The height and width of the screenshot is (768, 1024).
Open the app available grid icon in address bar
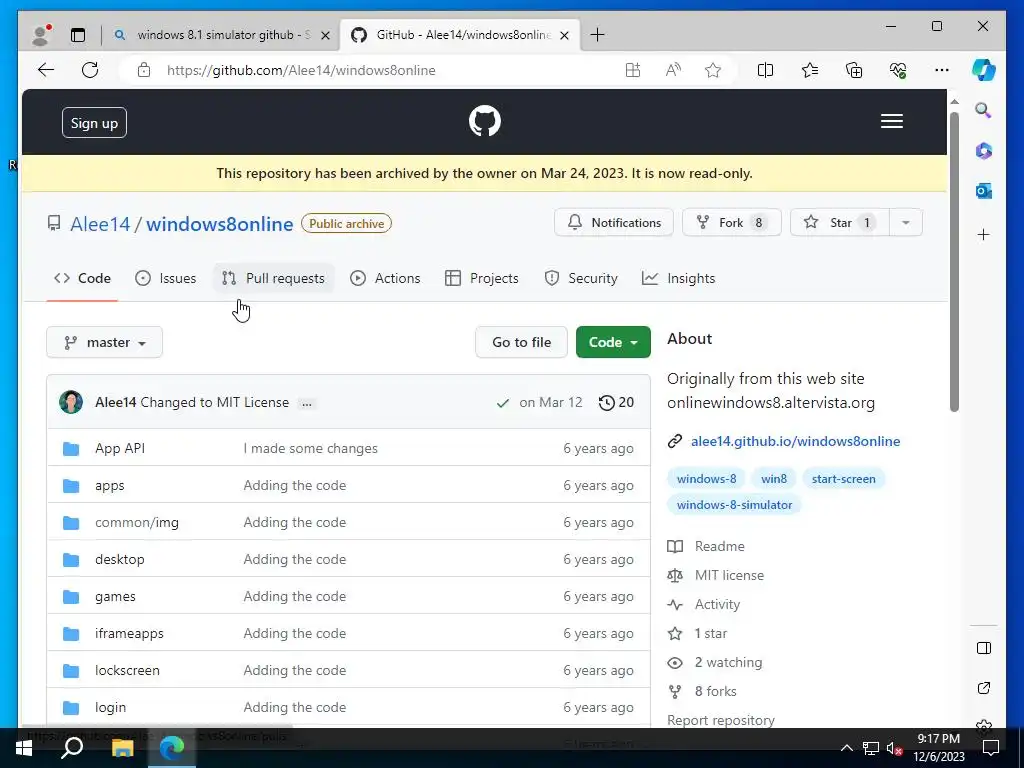click(633, 70)
